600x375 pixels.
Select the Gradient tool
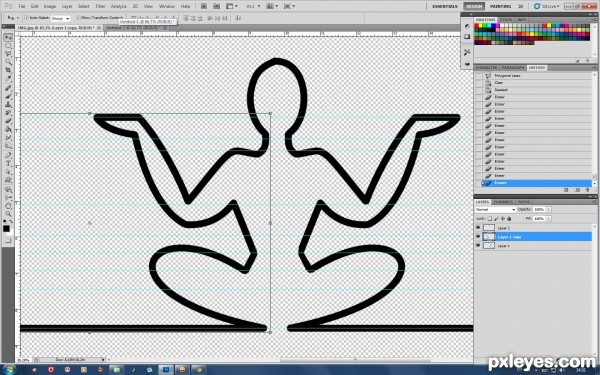click(x=8, y=129)
